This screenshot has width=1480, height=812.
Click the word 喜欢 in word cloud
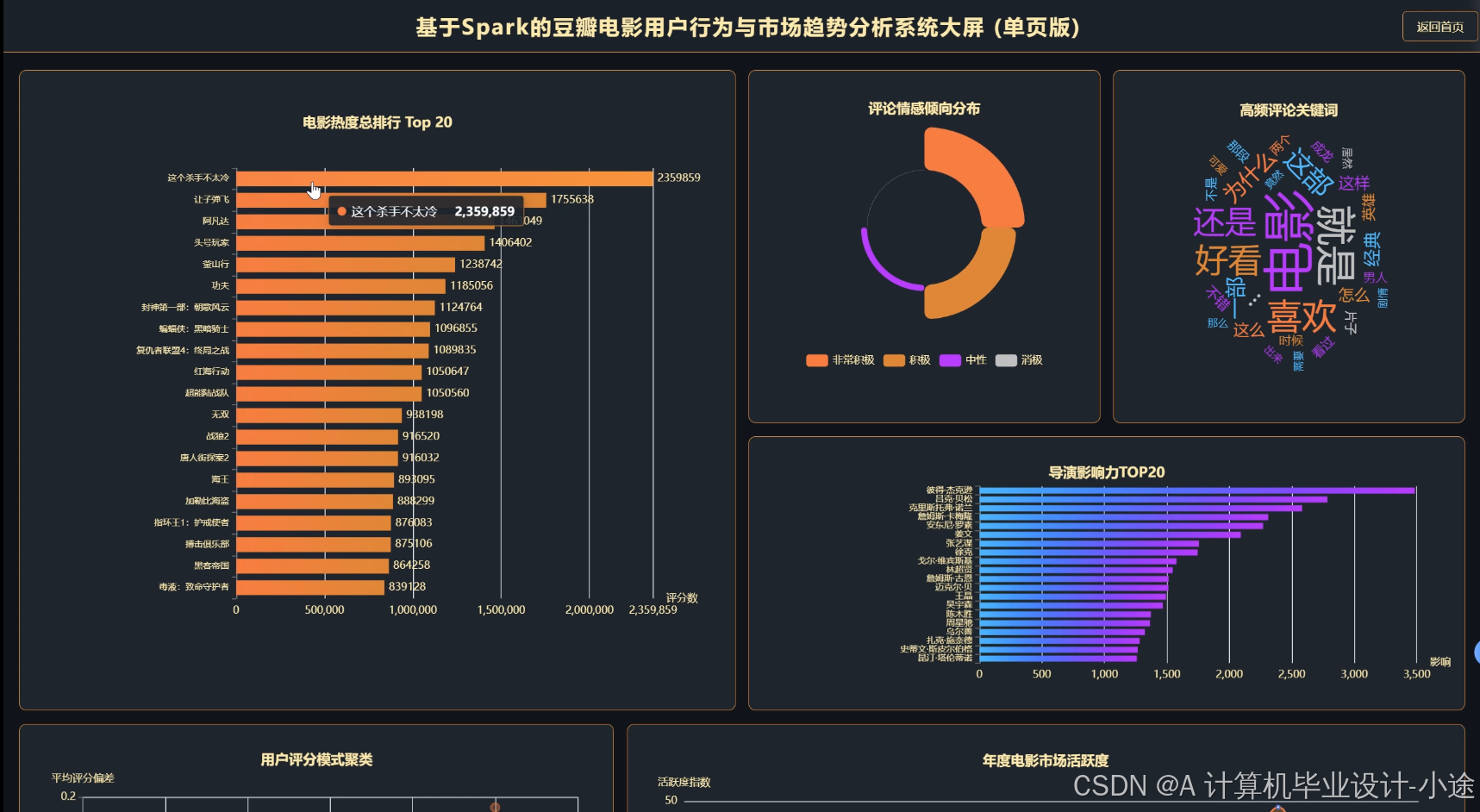[1302, 315]
